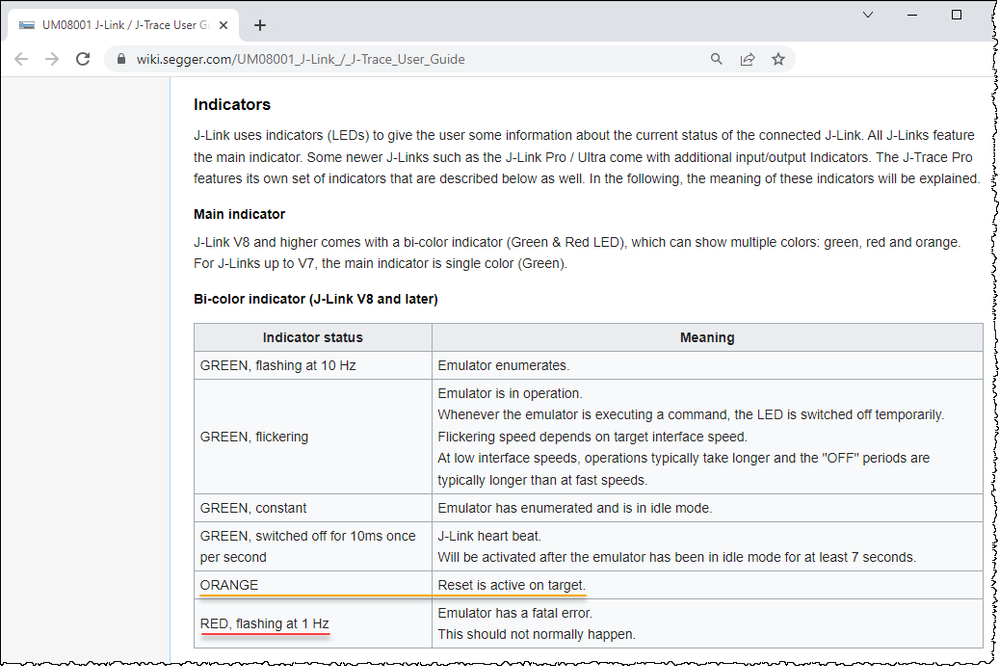Select the line Flickering speed depends on target interface speed
The height and width of the screenshot is (666, 999).
click(x=593, y=437)
